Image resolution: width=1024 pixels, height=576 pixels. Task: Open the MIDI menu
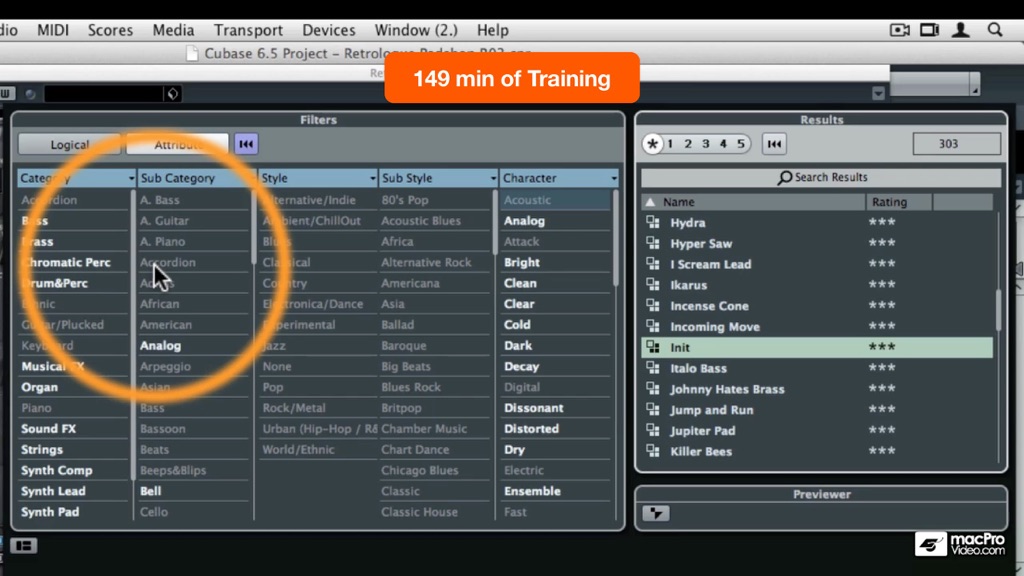(53, 30)
